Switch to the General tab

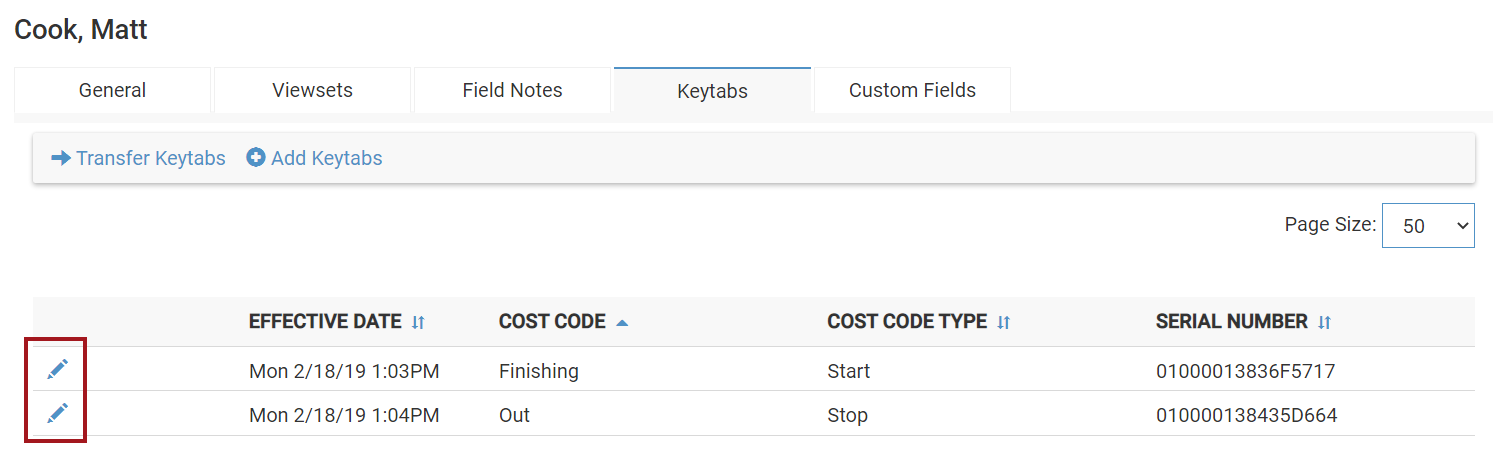coord(112,90)
